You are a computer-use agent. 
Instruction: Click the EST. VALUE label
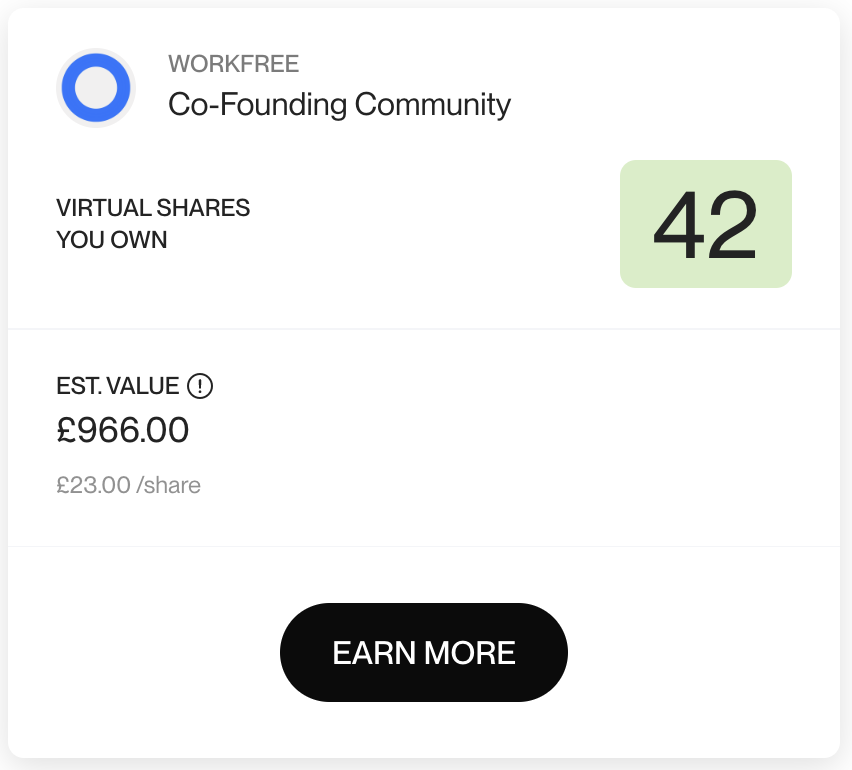[x=118, y=386]
